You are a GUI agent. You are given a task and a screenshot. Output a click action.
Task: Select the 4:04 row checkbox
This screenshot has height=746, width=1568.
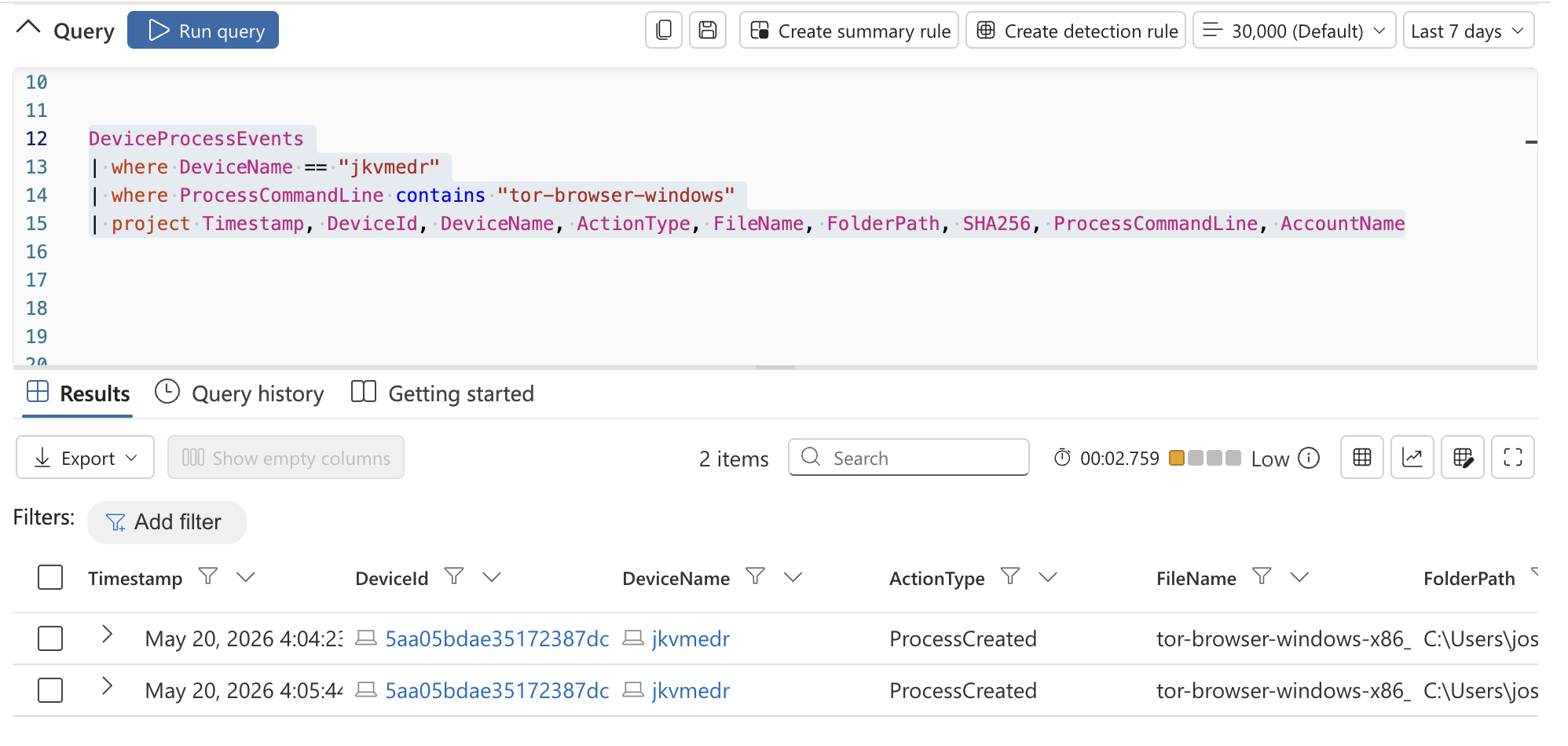50,638
